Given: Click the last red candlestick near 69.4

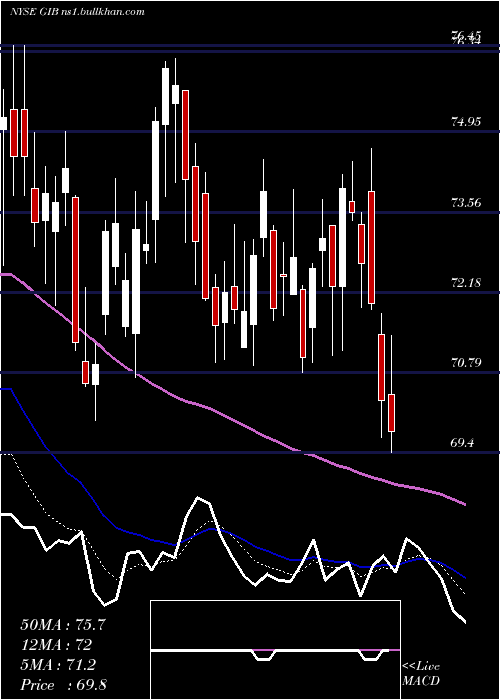Looking at the screenshot, I should pyautogui.click(x=392, y=413).
